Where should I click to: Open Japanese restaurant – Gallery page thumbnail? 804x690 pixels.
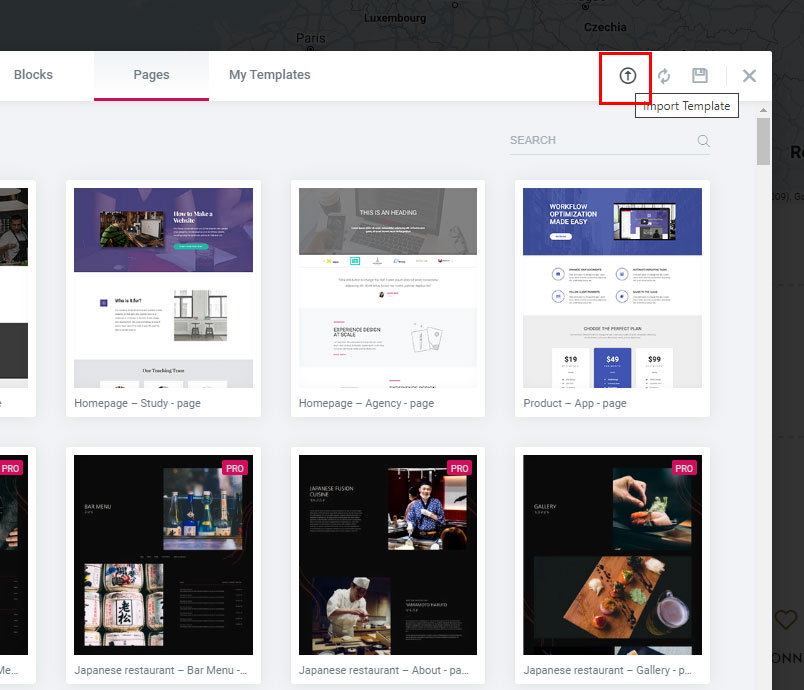click(x=612, y=555)
